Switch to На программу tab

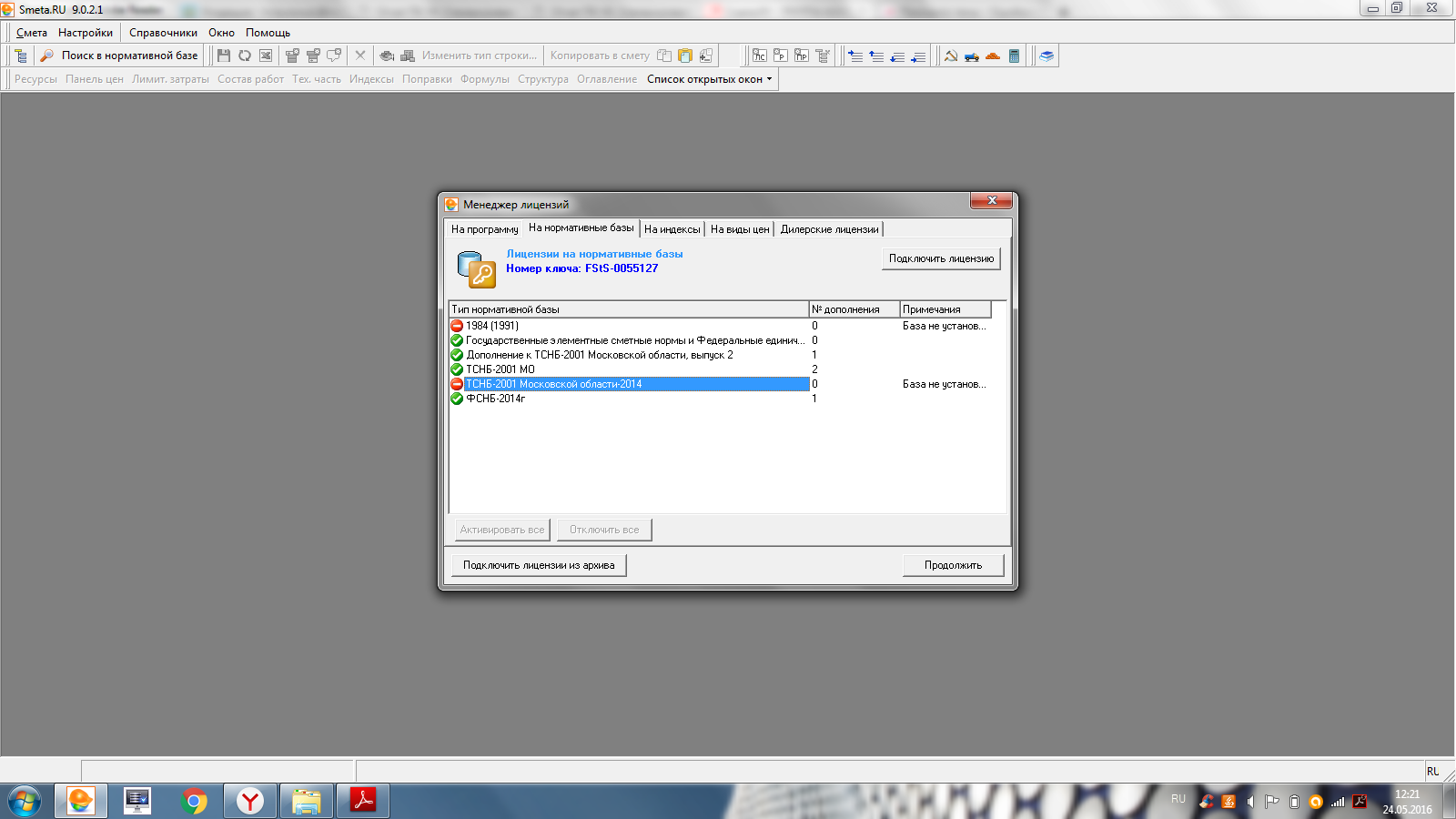[x=485, y=229]
